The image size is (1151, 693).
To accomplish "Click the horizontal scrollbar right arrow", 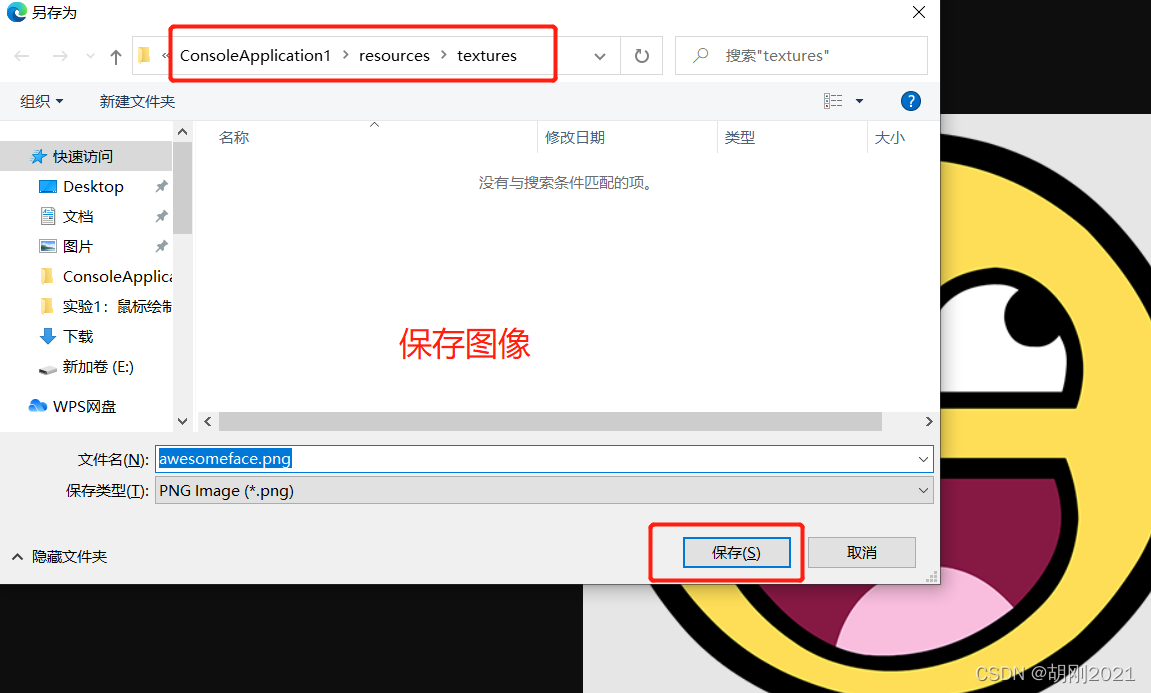I will [929, 421].
